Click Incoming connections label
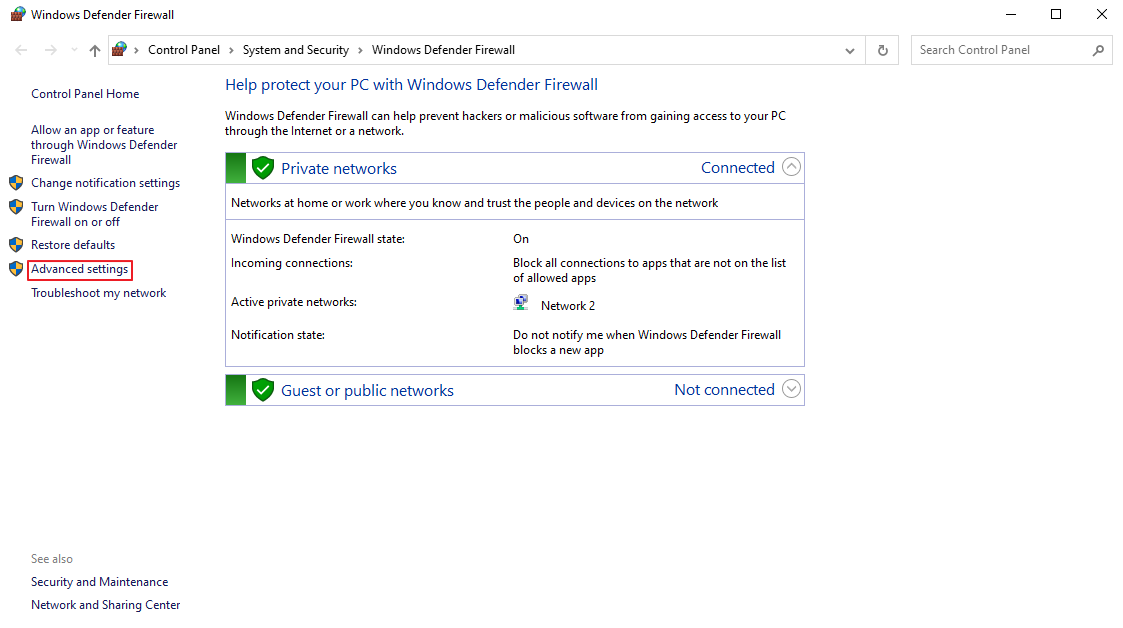The width and height of the screenshot is (1123, 628). (291, 263)
